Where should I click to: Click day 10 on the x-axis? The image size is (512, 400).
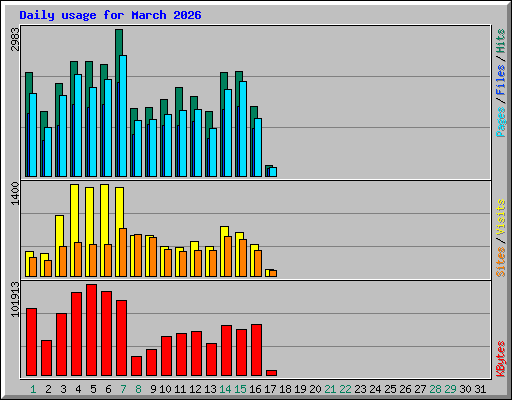pyautogui.click(x=165, y=389)
